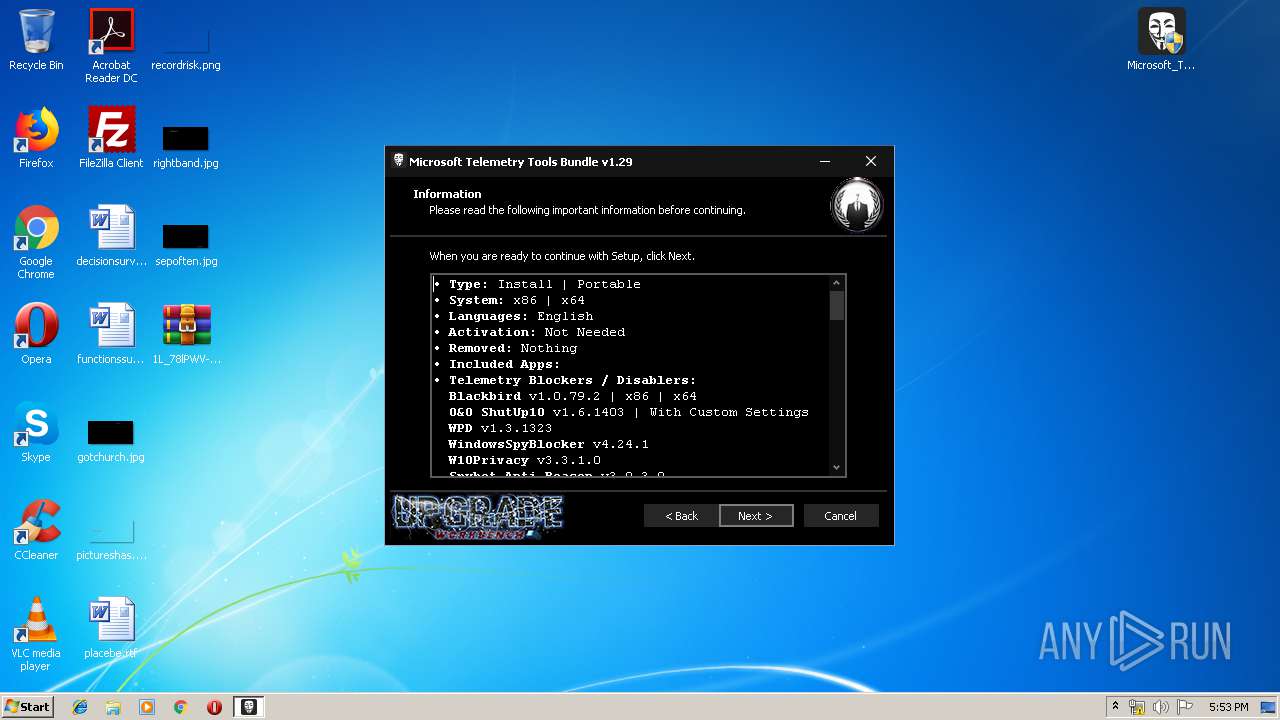Click the 'Information' heading in installer
Image resolution: width=1280 pixels, height=720 pixels.
coord(447,194)
